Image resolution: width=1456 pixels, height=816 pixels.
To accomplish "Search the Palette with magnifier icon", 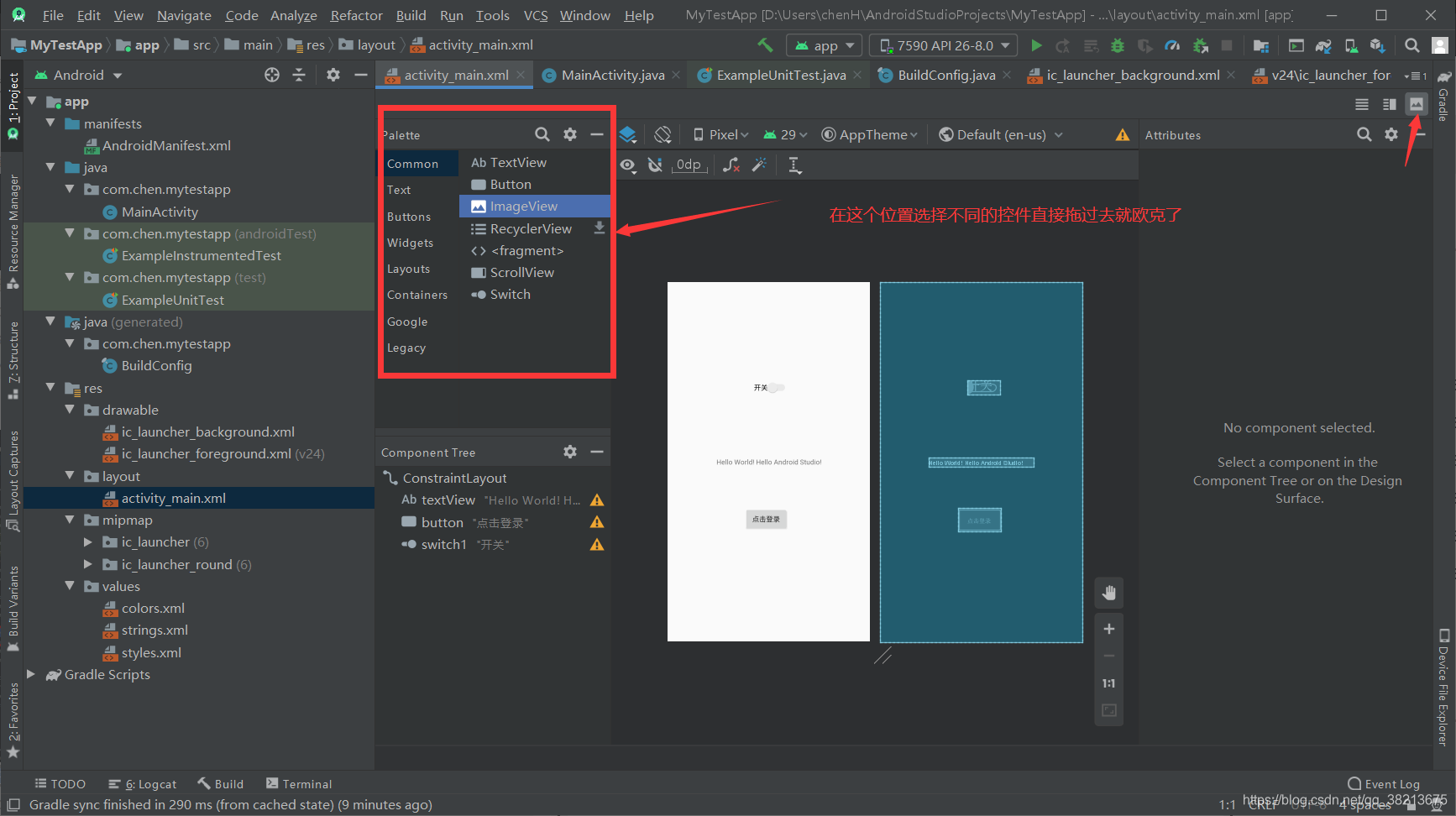I will pos(542,134).
